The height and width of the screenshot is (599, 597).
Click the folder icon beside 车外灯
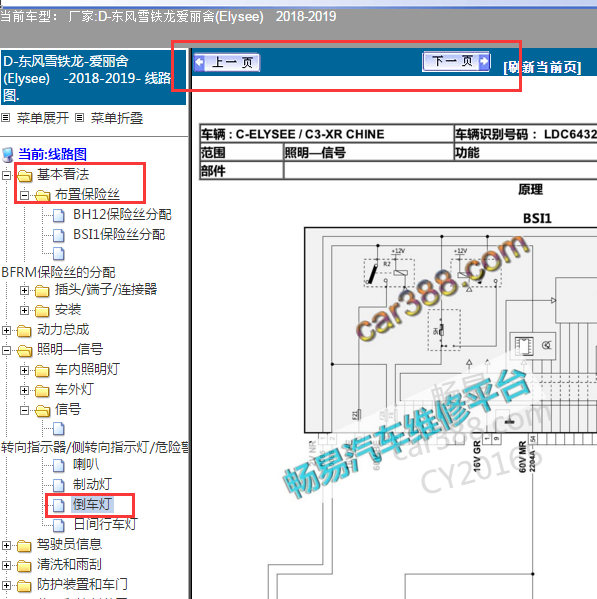42,390
